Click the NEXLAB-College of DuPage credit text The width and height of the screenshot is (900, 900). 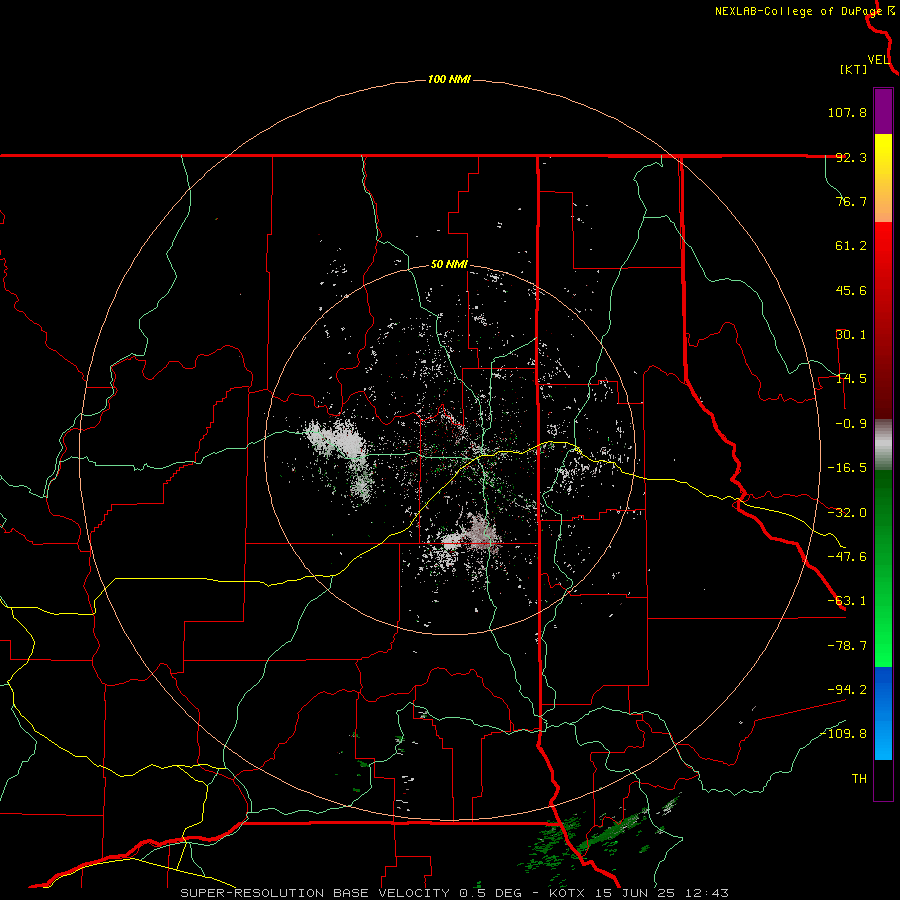[798, 11]
